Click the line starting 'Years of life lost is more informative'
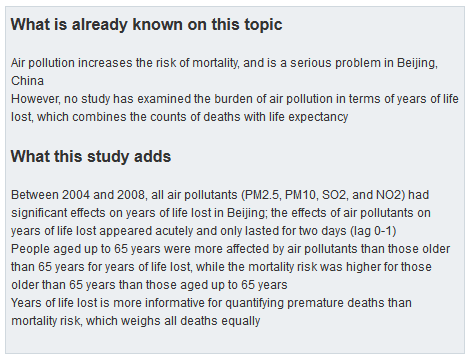 pyautogui.click(x=211, y=303)
